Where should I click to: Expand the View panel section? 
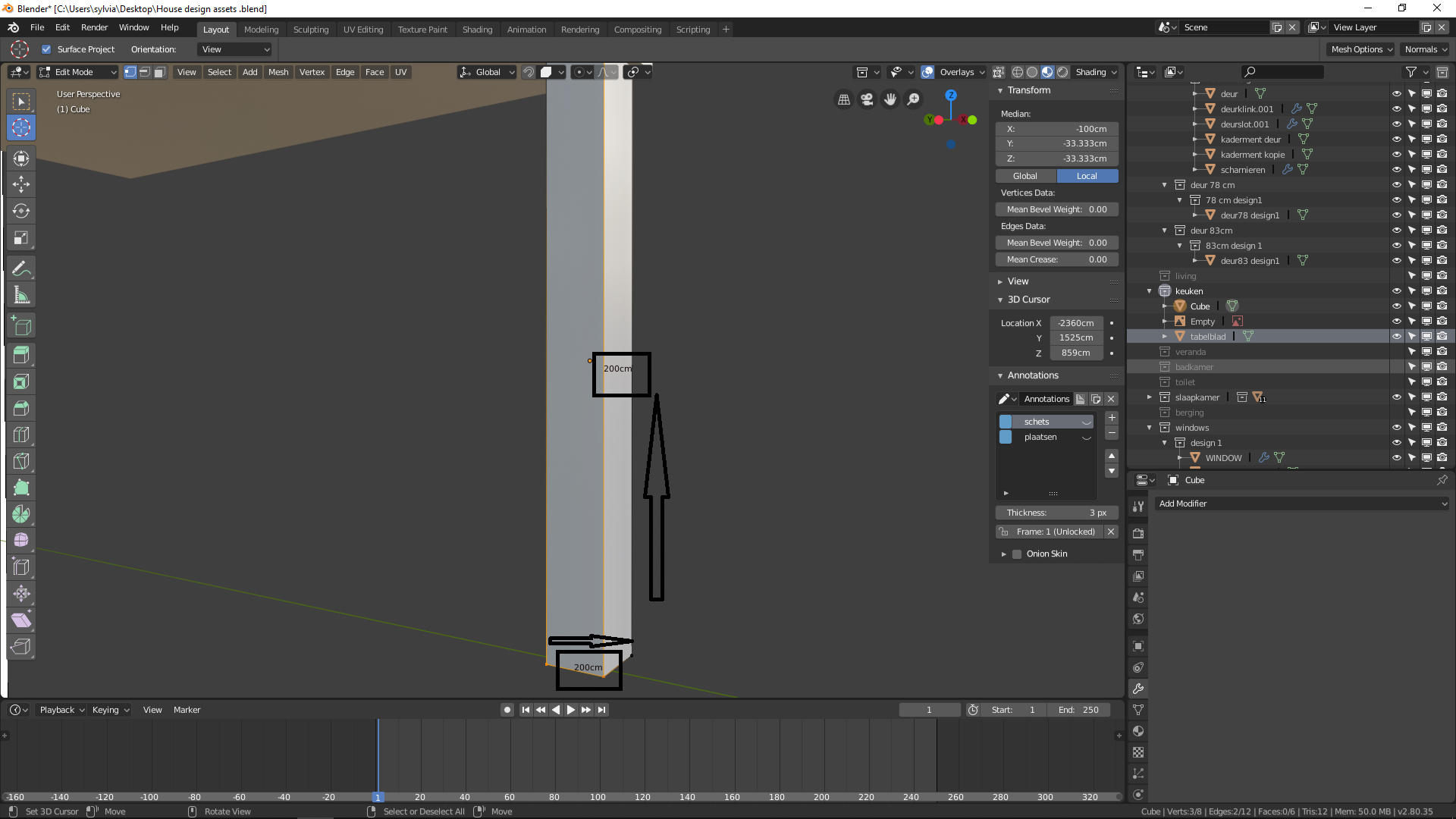point(1018,281)
